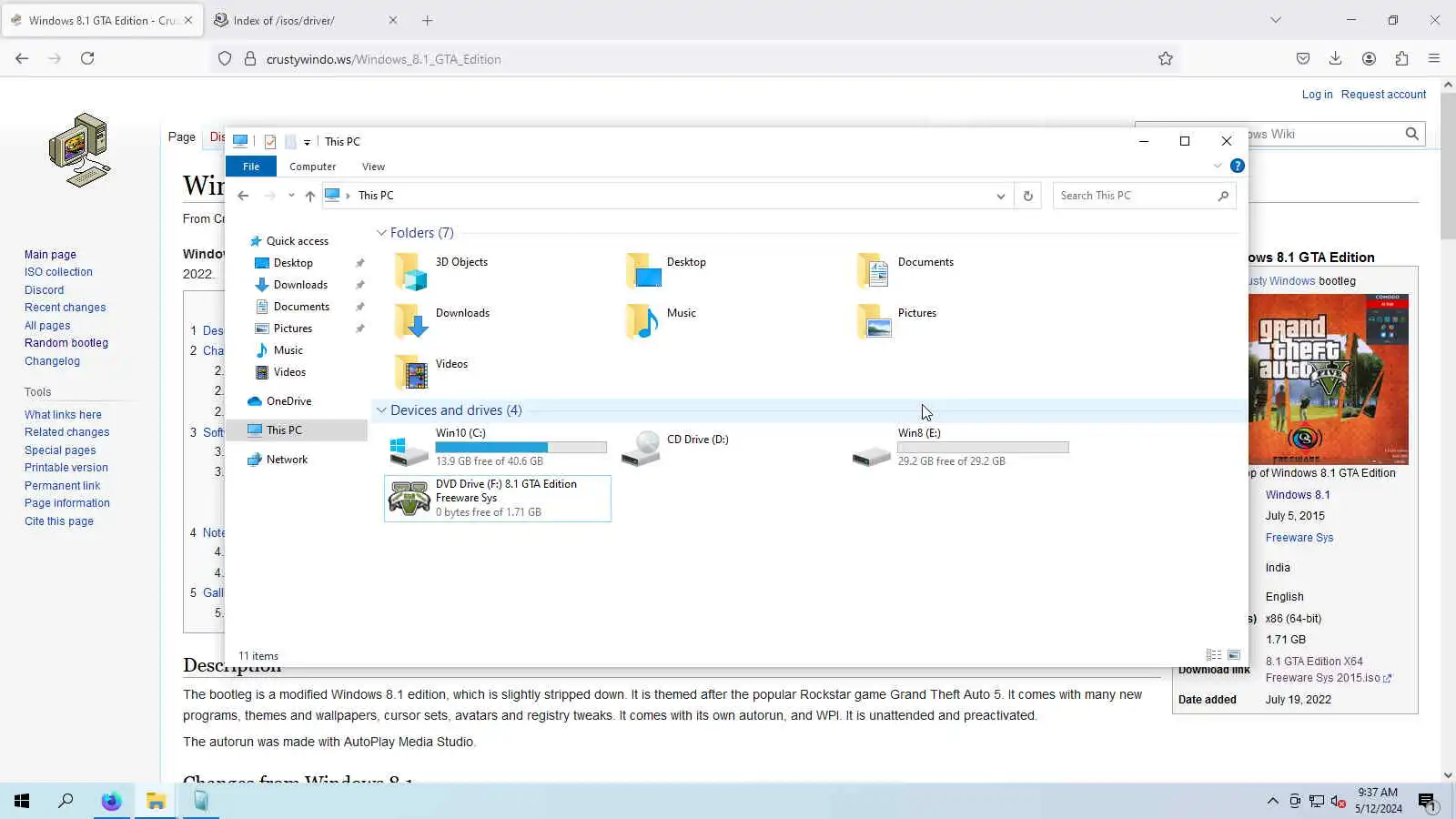Open the File tab in Explorer

pos(251,167)
